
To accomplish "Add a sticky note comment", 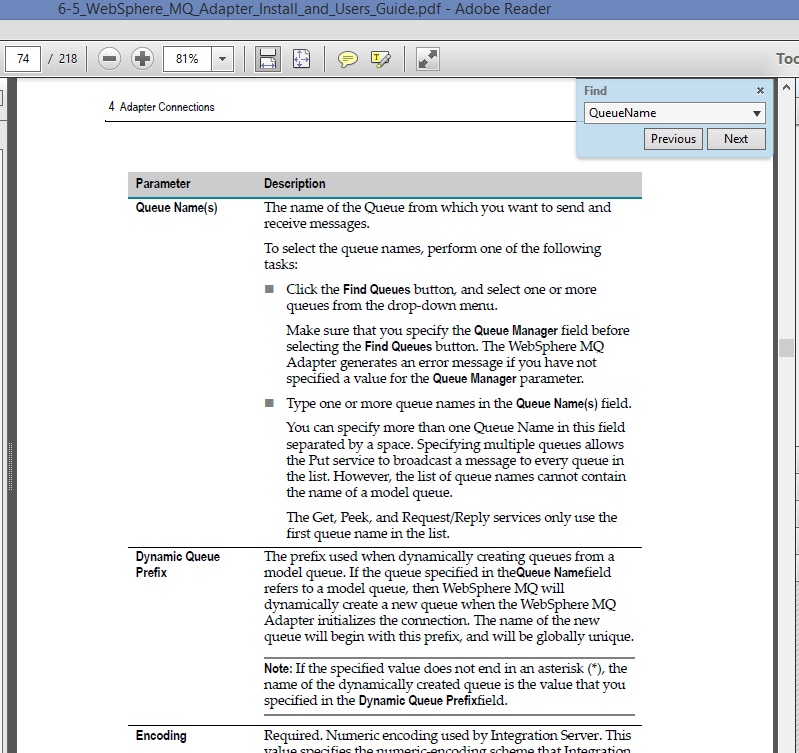I will pos(348,60).
